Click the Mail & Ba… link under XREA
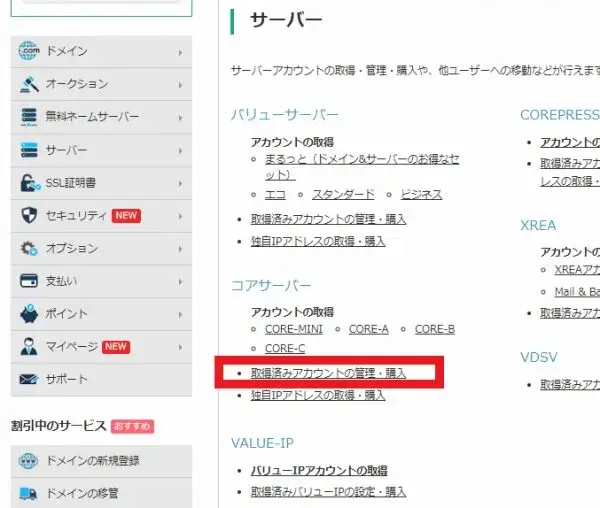 577,292
